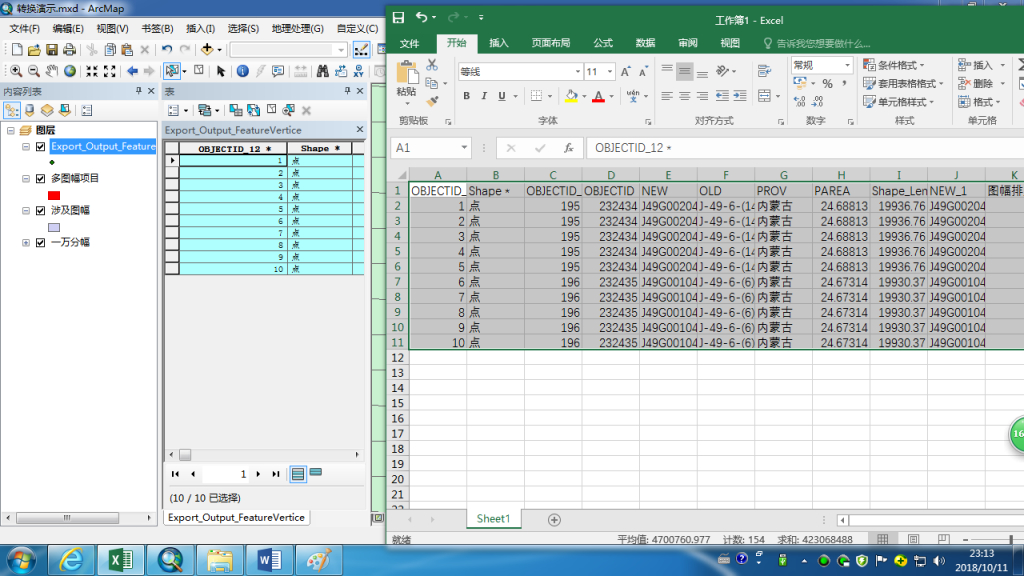Open the Excel font name dropdown
The image size is (1024, 576).
[x=577, y=71]
